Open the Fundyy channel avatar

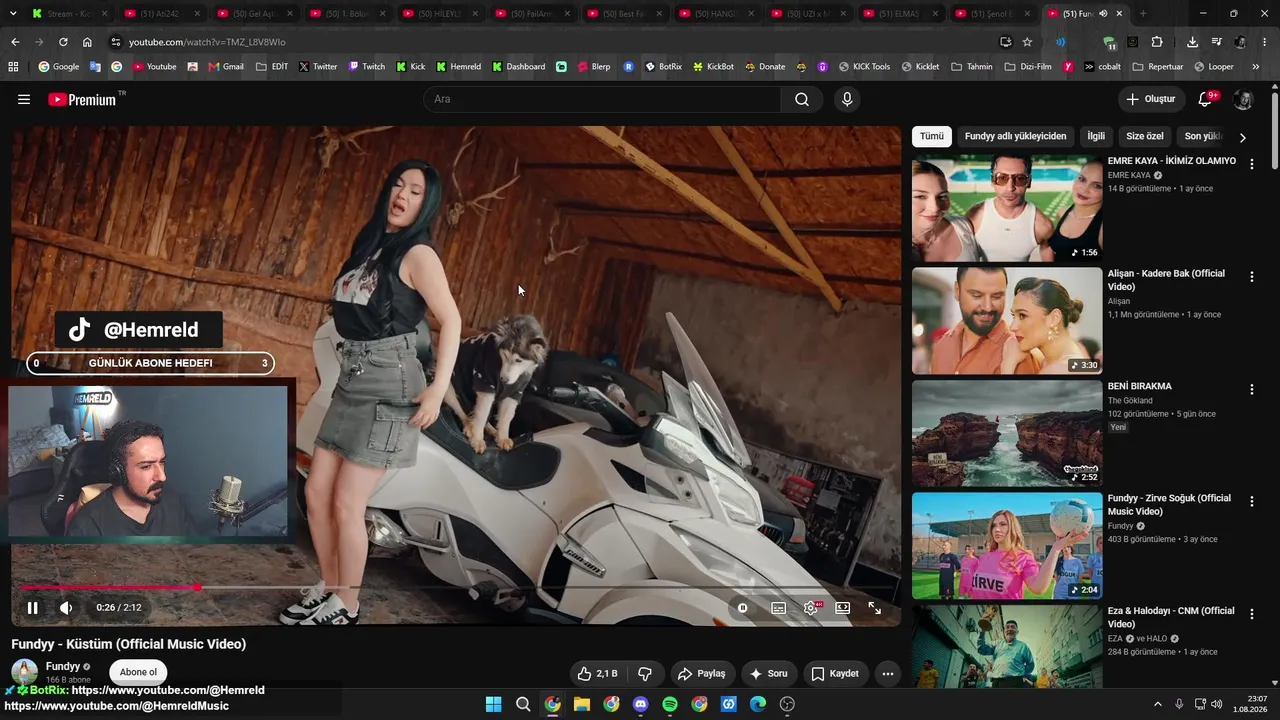pos(25,672)
